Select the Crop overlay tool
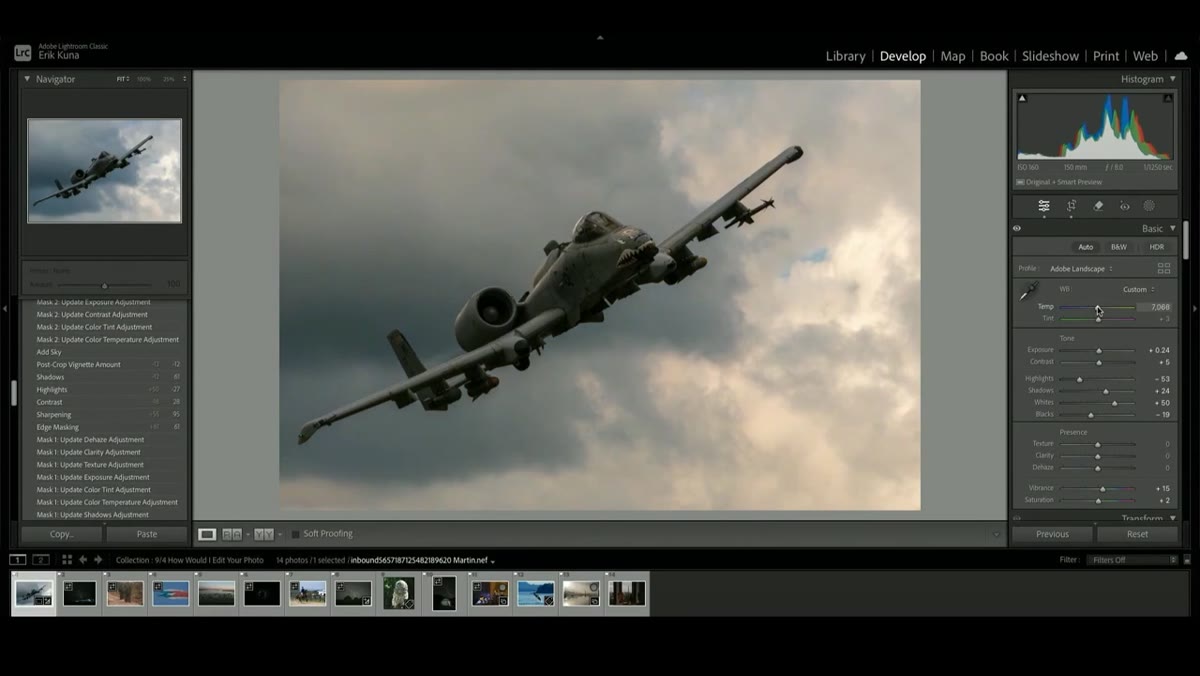This screenshot has height=676, width=1200. [x=1071, y=206]
